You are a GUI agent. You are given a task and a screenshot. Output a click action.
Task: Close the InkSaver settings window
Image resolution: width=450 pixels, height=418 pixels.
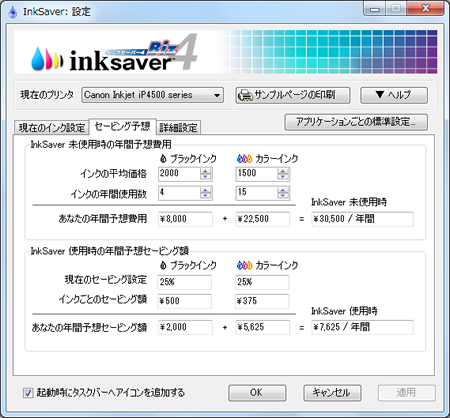point(425,9)
